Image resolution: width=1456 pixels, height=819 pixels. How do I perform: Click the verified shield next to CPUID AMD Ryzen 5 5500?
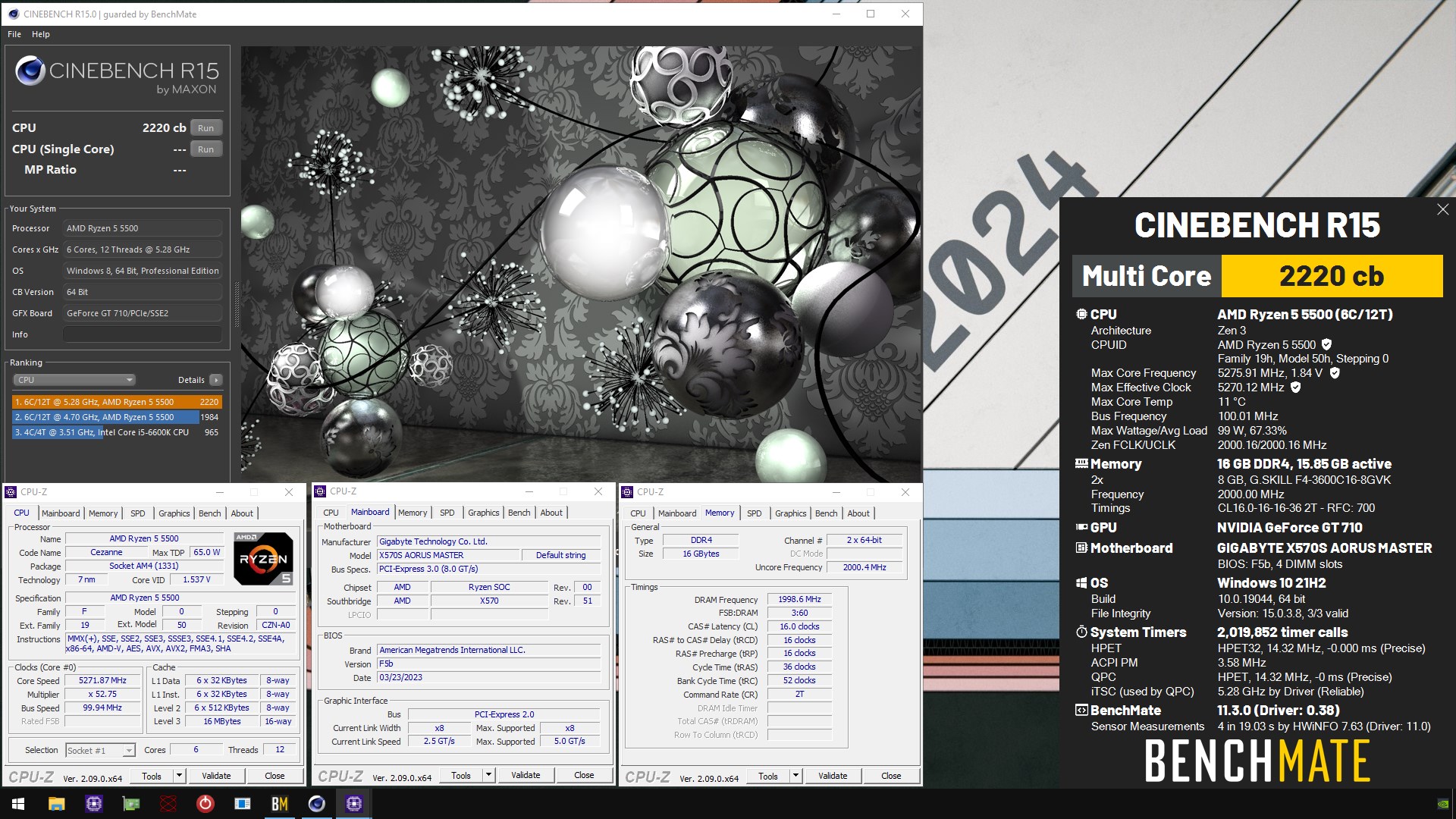click(x=1326, y=344)
